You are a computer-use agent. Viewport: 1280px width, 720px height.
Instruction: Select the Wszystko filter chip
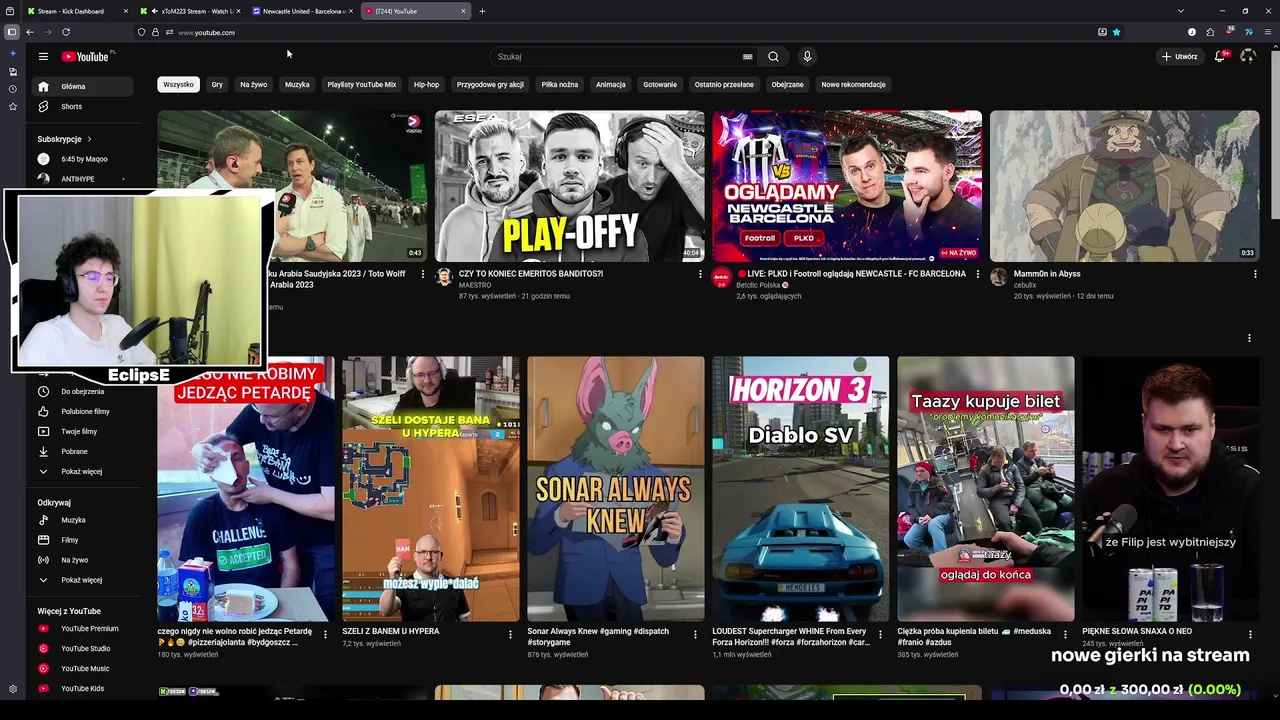tap(178, 85)
